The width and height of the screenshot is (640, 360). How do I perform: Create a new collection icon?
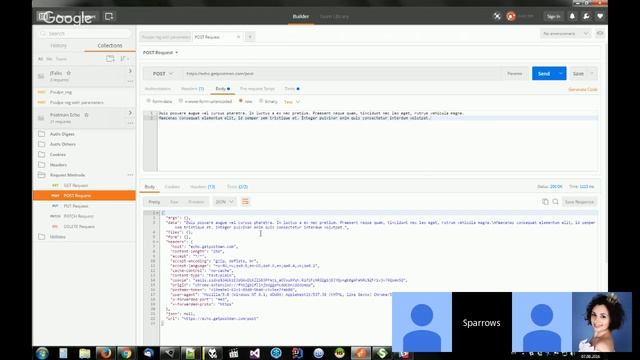[110, 59]
